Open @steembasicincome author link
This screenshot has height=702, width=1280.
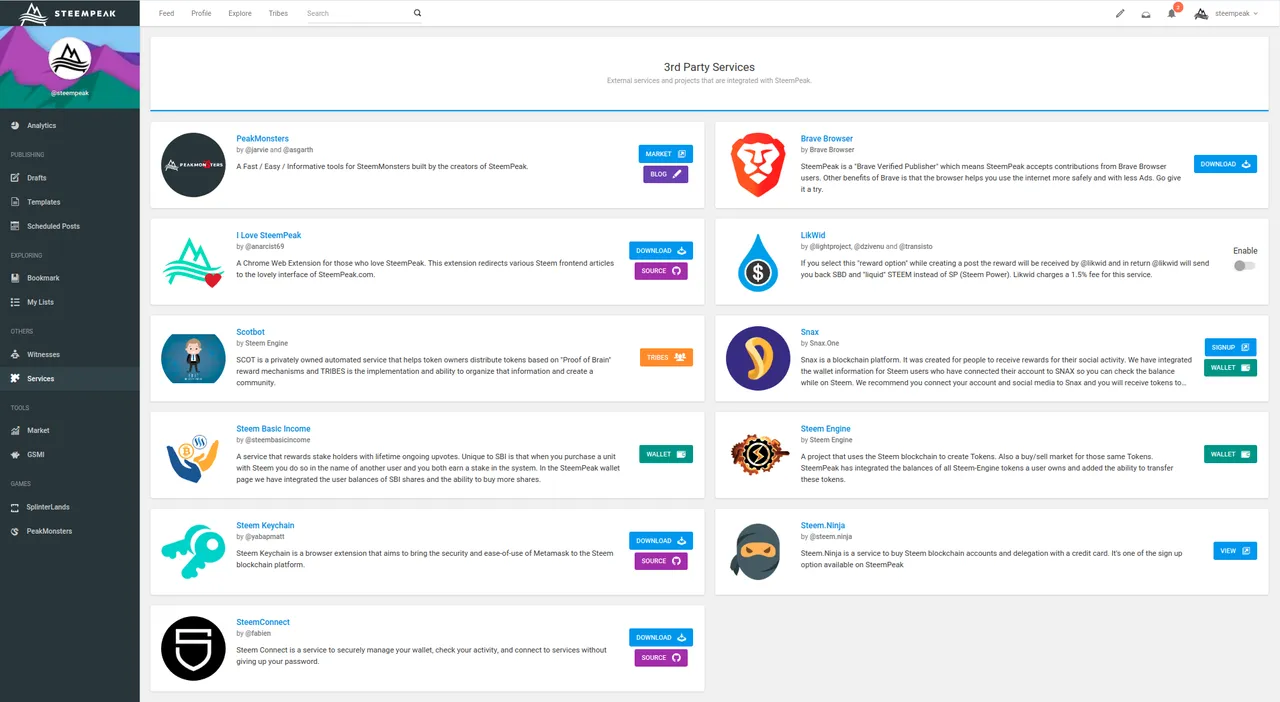coord(278,440)
